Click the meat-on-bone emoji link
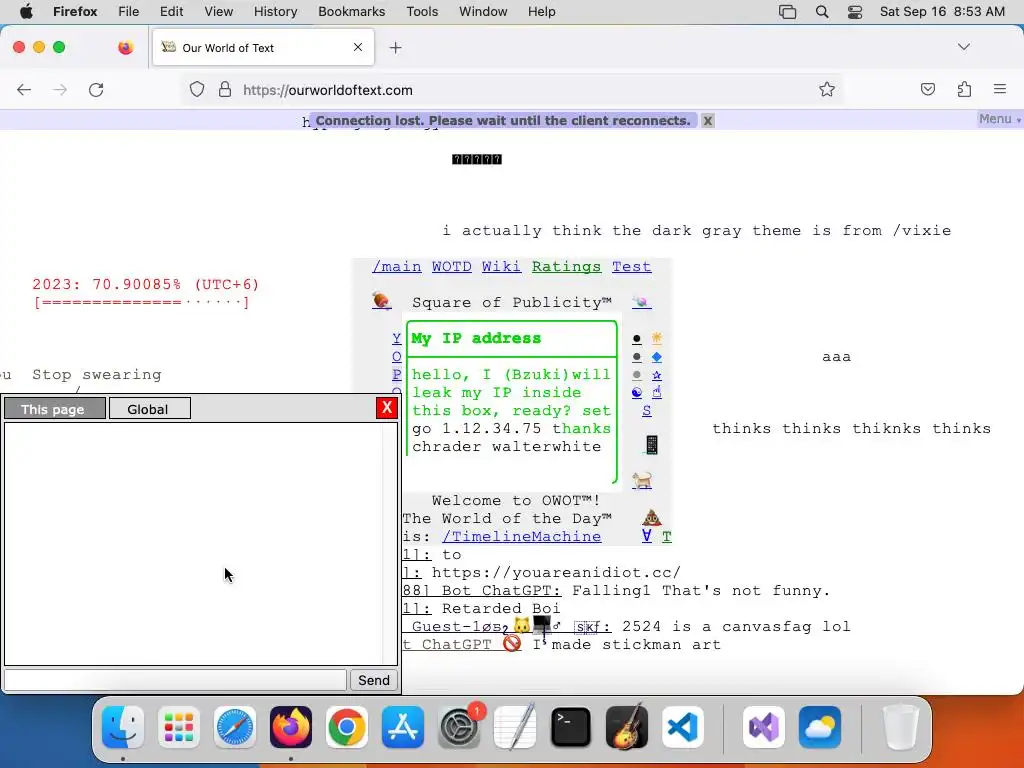The width and height of the screenshot is (1024, 768). [381, 301]
